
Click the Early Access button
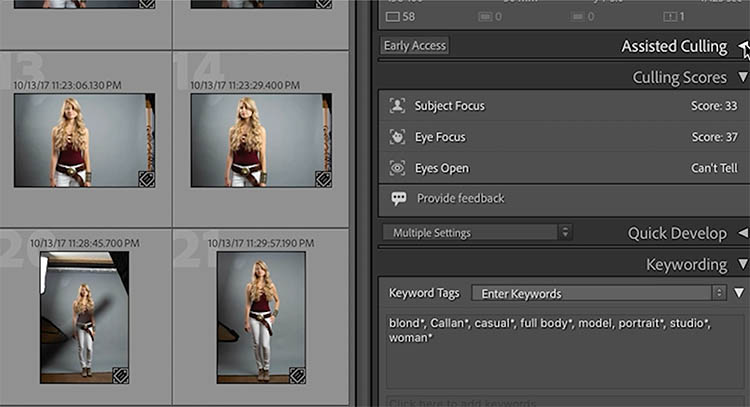point(415,46)
